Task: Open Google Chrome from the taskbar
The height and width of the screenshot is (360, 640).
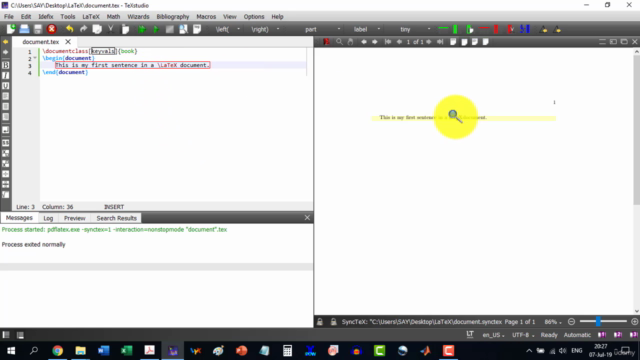Action: point(58,351)
